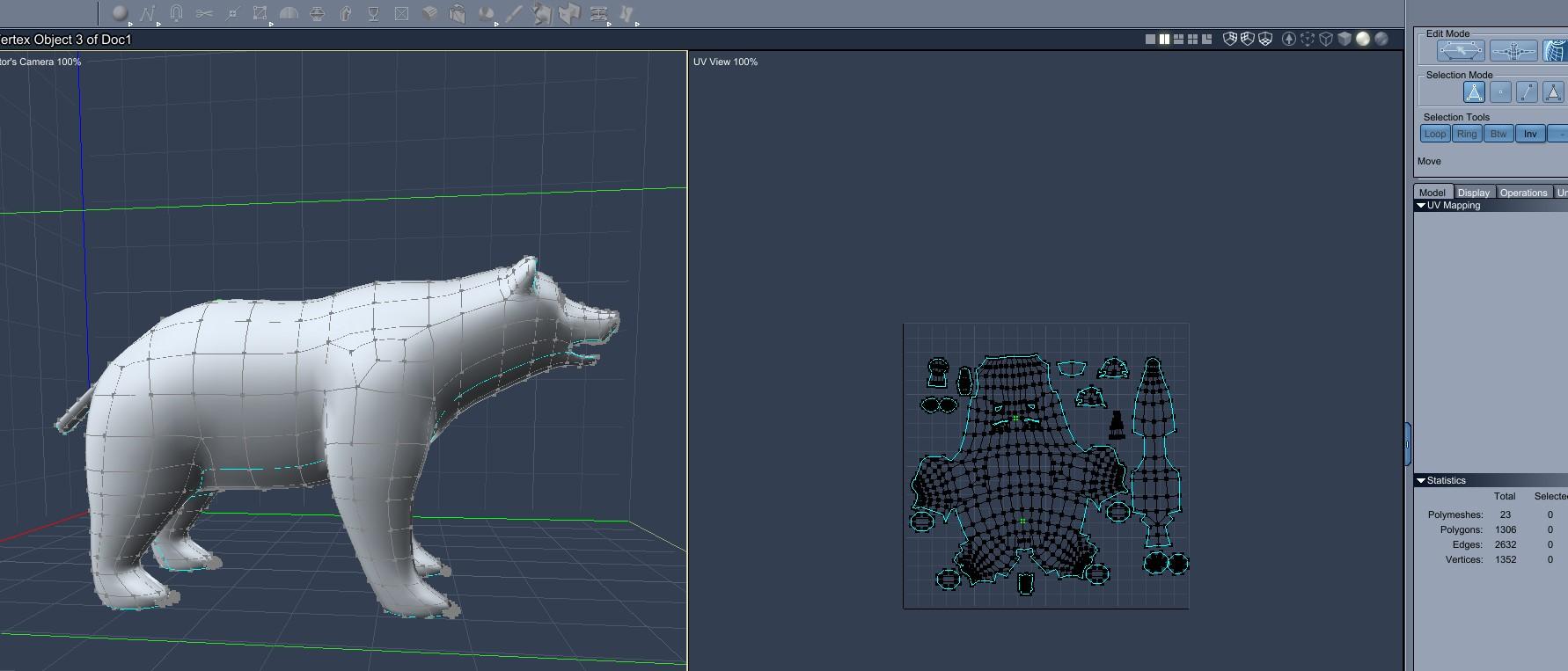
Task: Click the second working-box plane icon
Action: (1248, 39)
